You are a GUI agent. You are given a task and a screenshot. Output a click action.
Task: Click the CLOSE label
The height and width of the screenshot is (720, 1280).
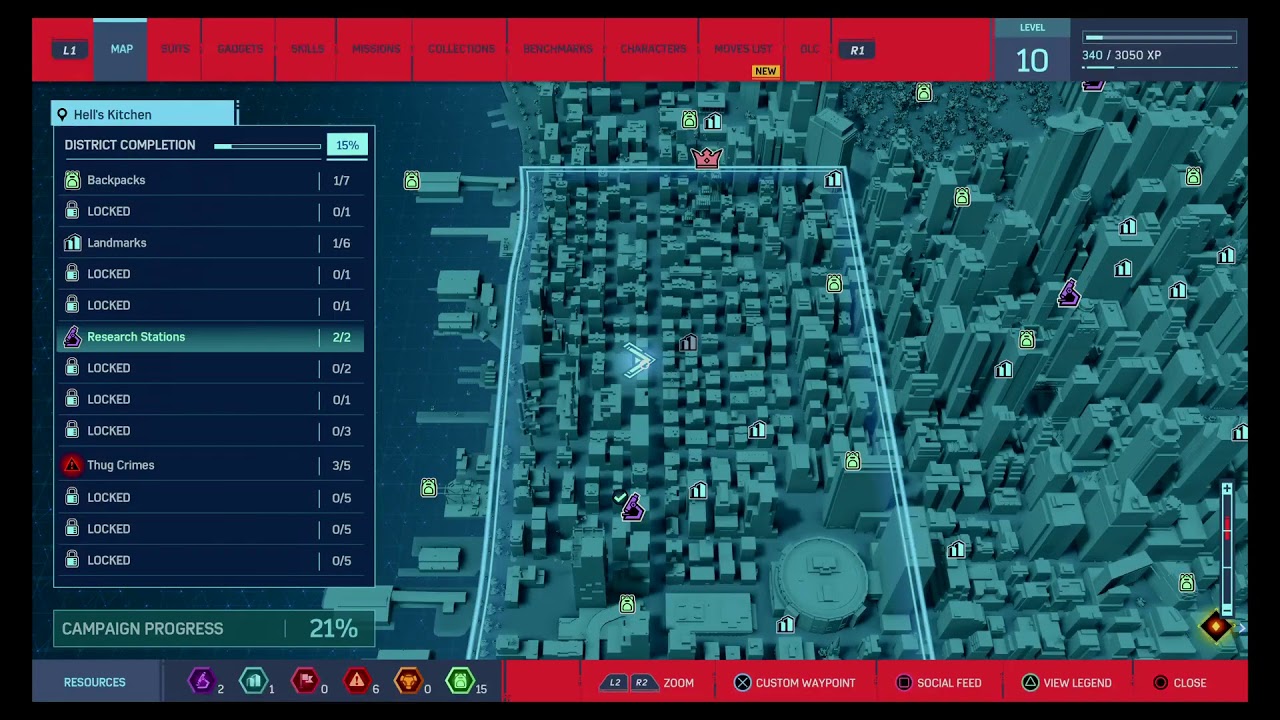click(1190, 683)
